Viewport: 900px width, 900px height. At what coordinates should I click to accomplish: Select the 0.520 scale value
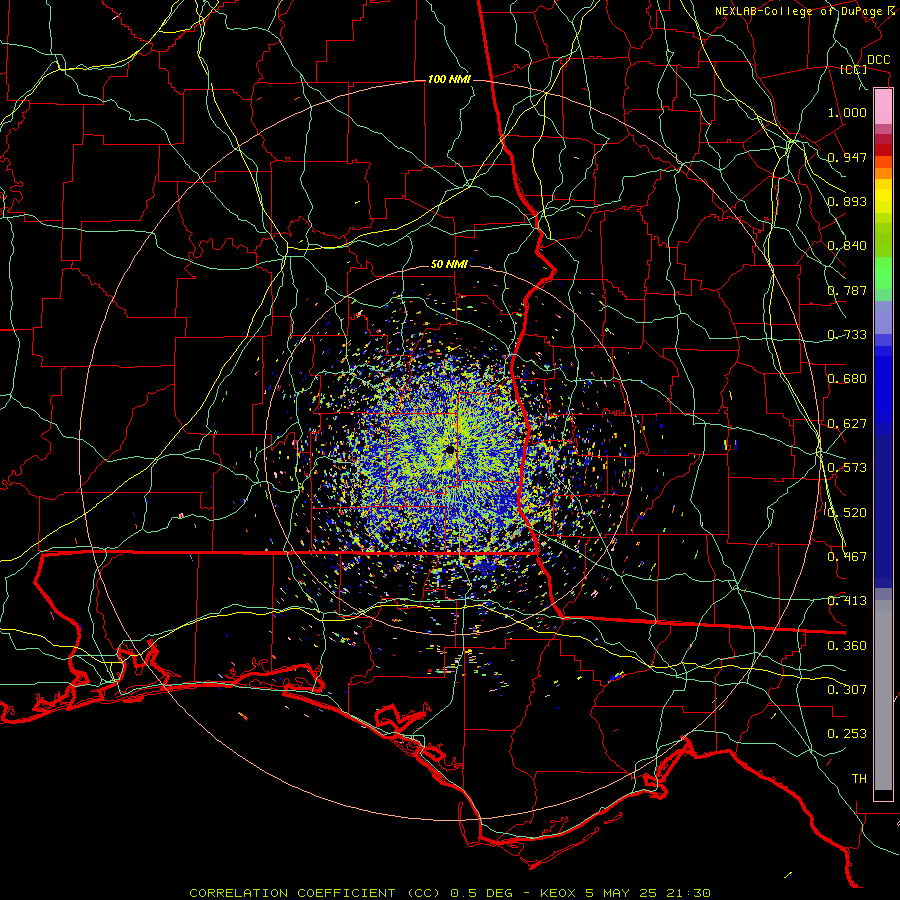847,513
